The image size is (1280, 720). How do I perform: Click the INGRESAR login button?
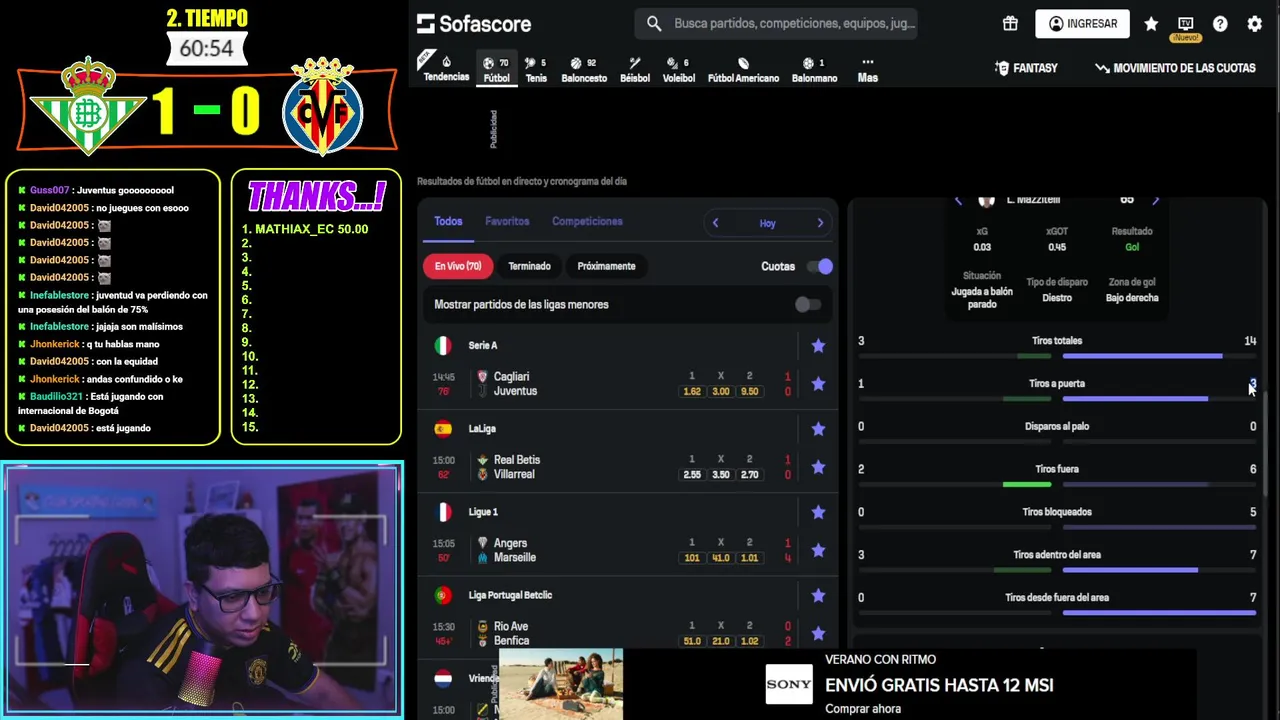[1082, 24]
